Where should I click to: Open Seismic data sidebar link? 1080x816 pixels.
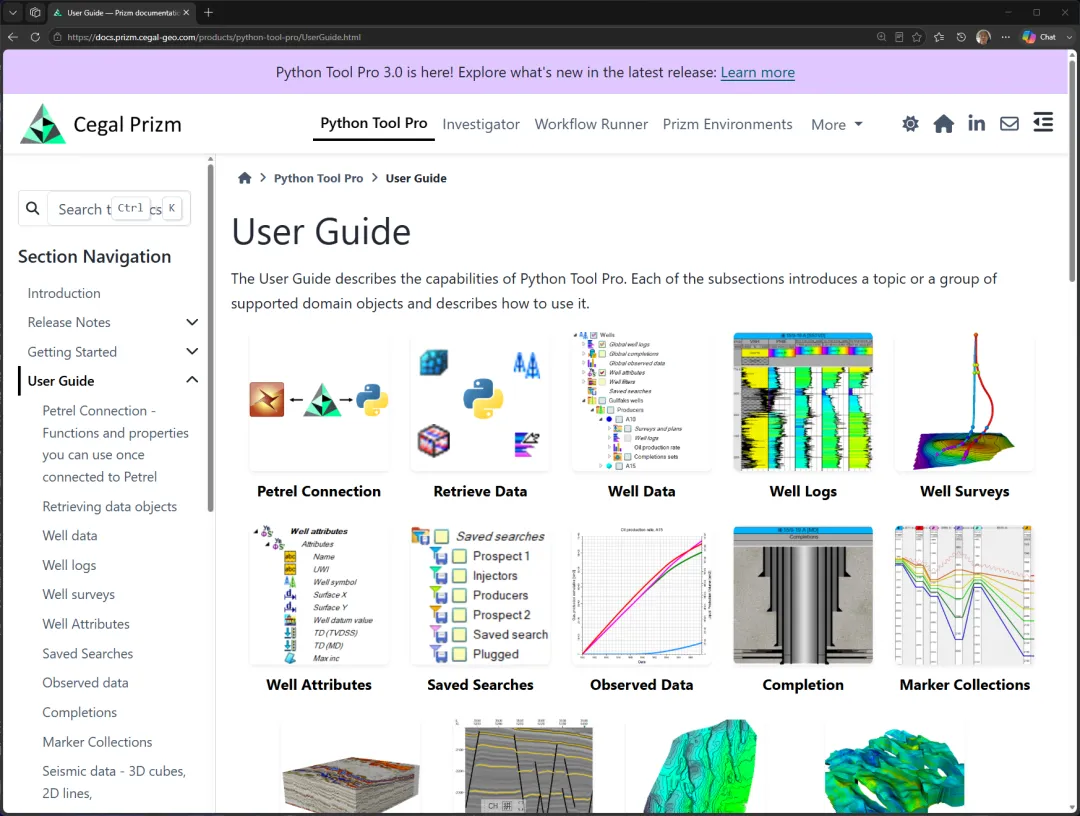[114, 782]
